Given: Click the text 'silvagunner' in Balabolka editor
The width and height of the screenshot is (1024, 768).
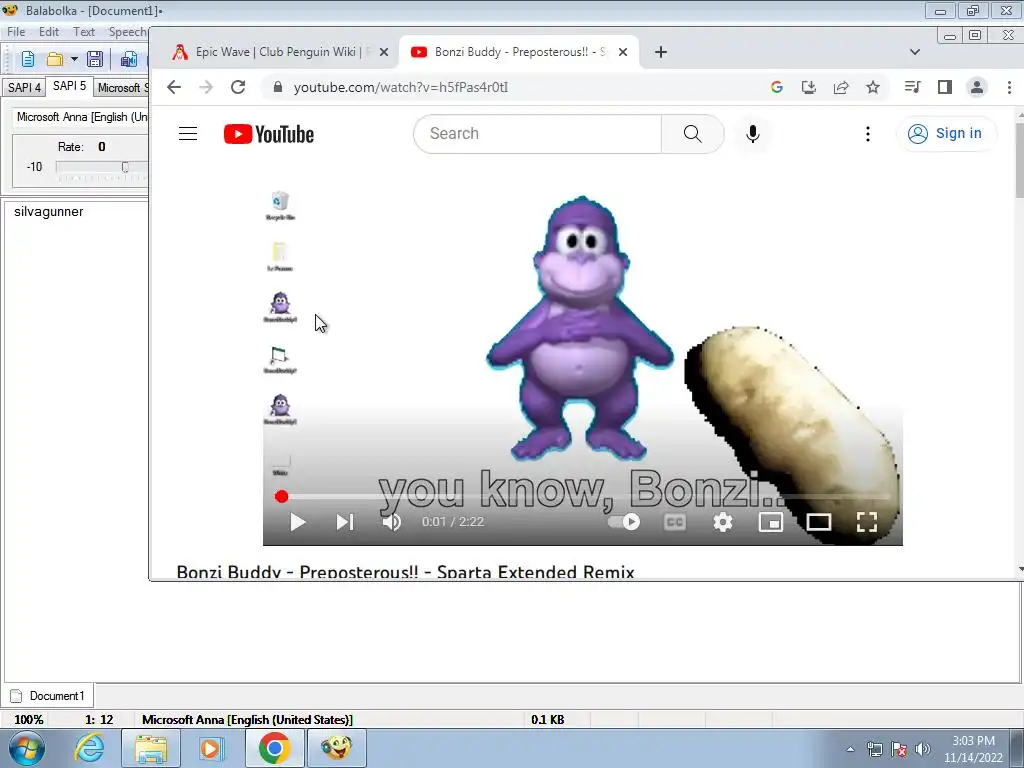Looking at the screenshot, I should (49, 212).
